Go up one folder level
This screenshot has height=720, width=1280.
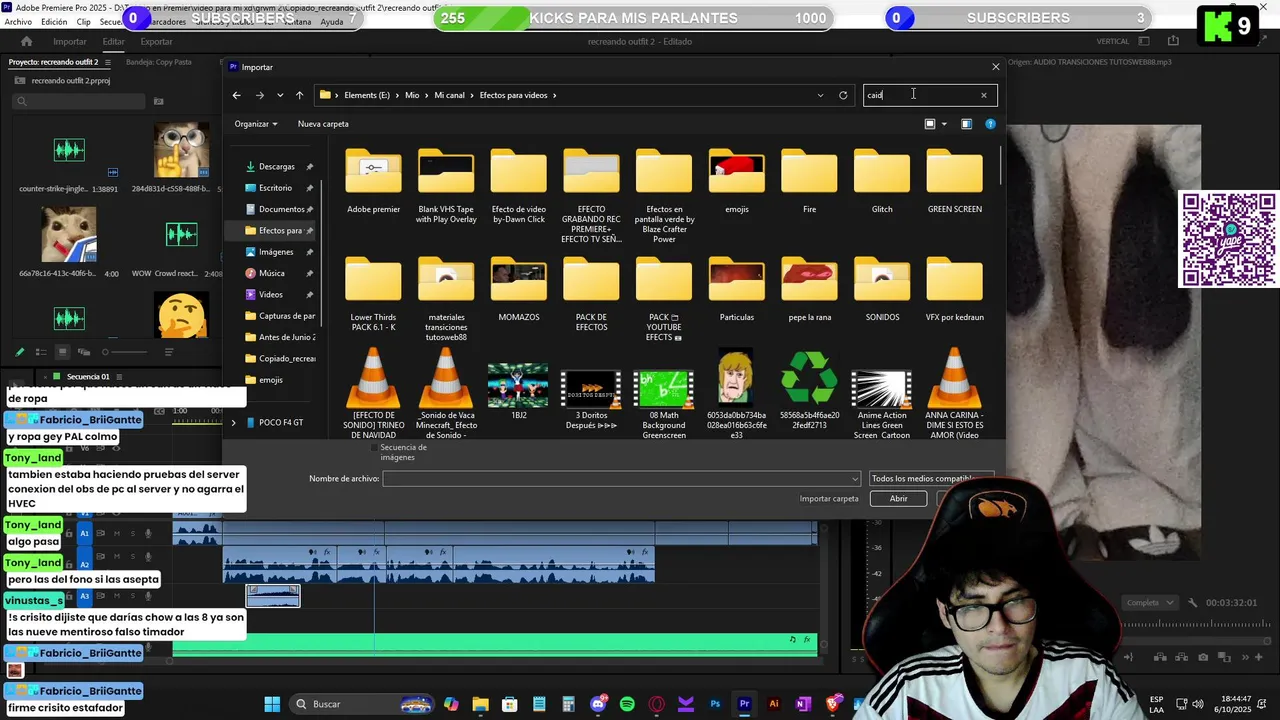click(299, 95)
